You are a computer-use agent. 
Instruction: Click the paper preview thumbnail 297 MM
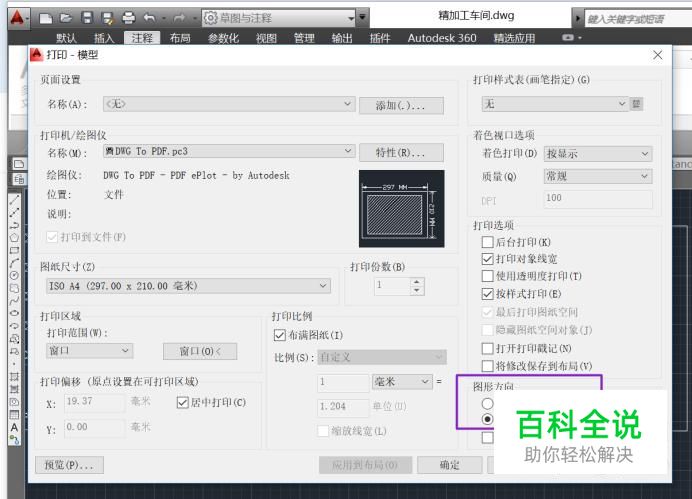[x=402, y=209]
